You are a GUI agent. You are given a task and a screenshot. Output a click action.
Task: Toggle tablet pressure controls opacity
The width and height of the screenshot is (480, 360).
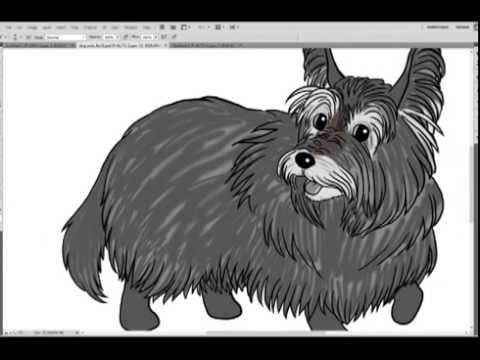(x=126, y=37)
